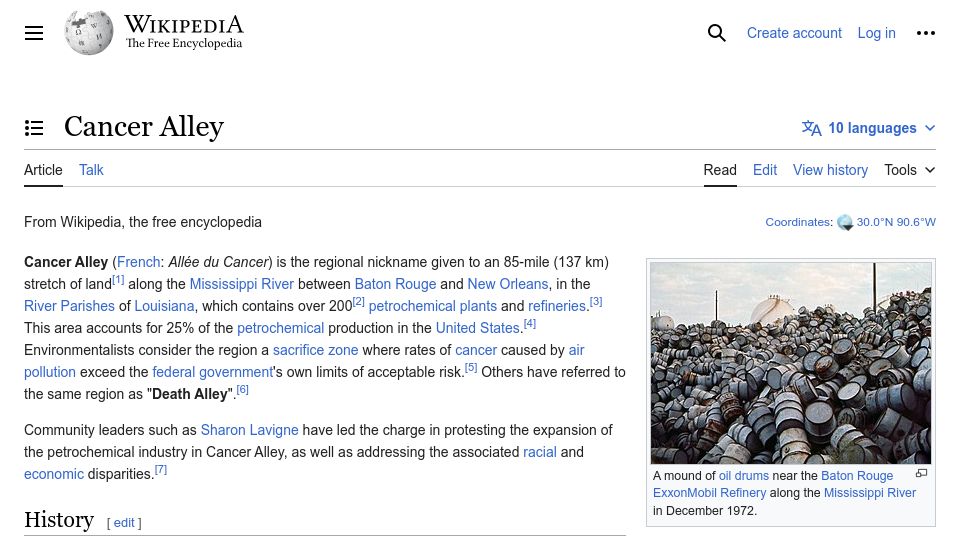Click the language translation icon
The width and height of the screenshot is (960, 540).
(811, 128)
